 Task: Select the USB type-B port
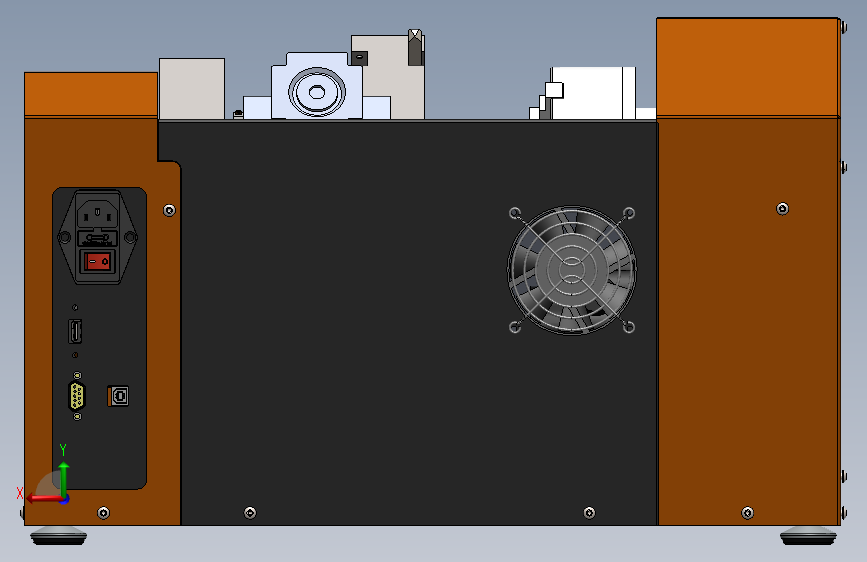pos(118,396)
